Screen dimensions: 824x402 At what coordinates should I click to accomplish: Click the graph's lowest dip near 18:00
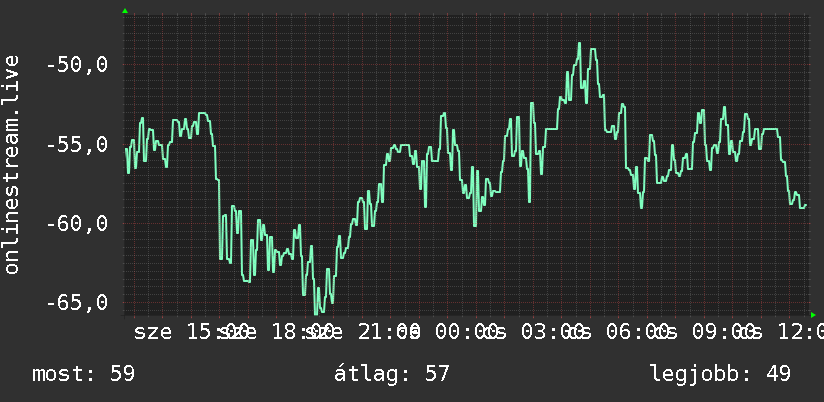point(316,314)
